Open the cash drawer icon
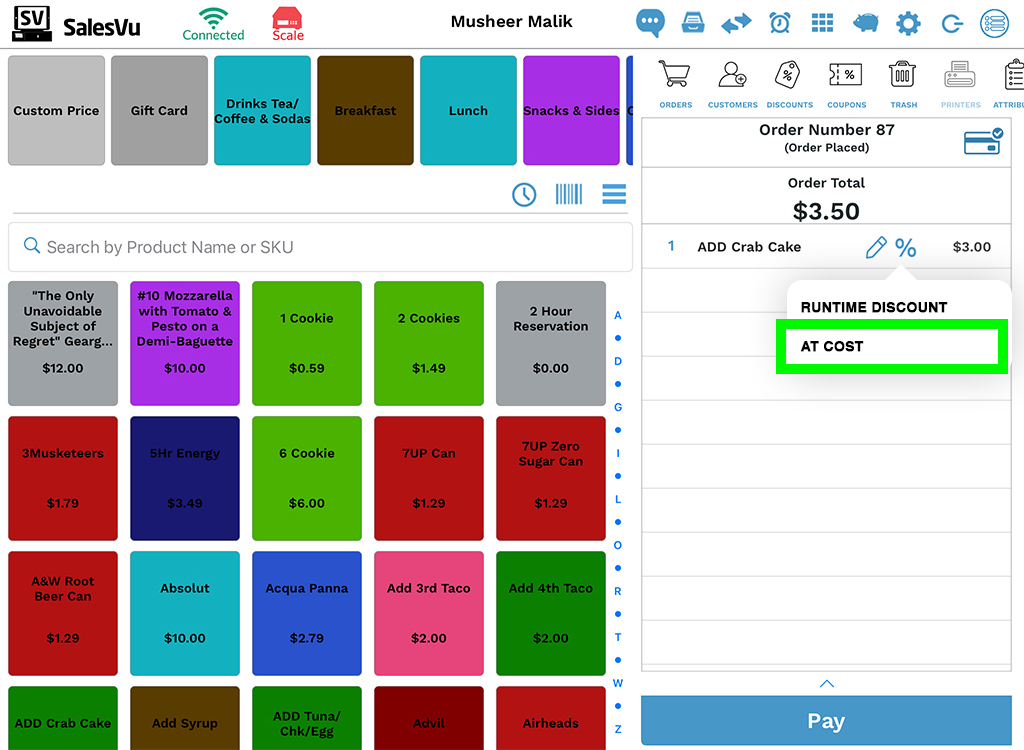This screenshot has width=1024, height=750. tap(693, 23)
